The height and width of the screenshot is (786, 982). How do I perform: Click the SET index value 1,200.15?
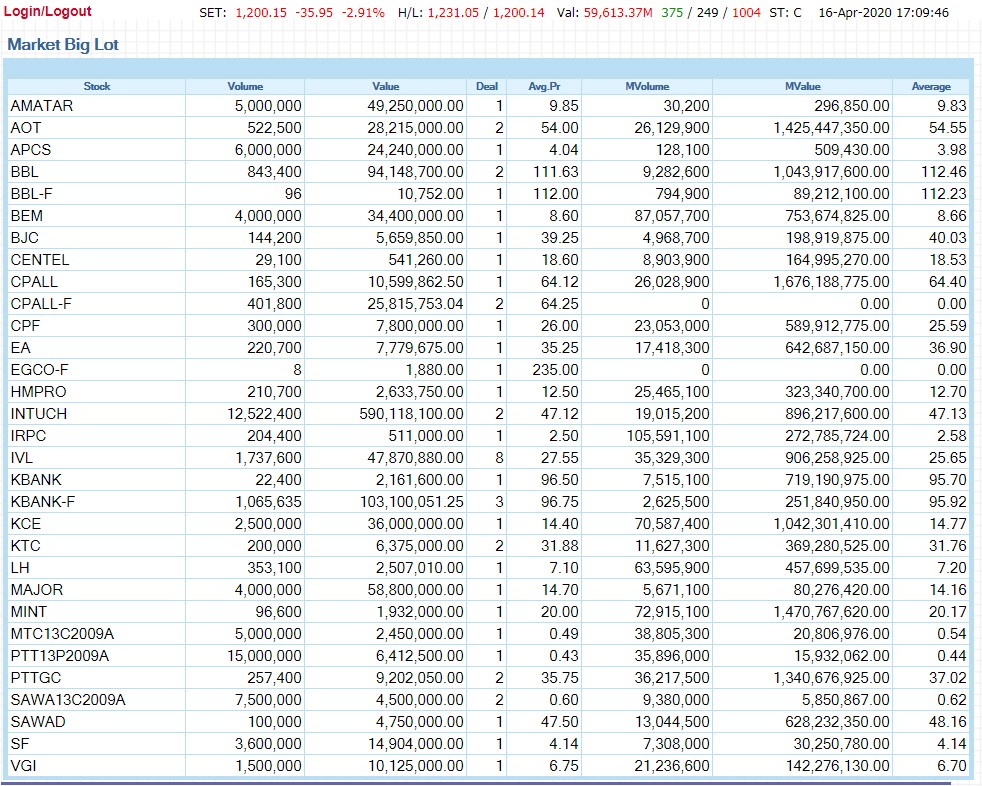click(261, 13)
